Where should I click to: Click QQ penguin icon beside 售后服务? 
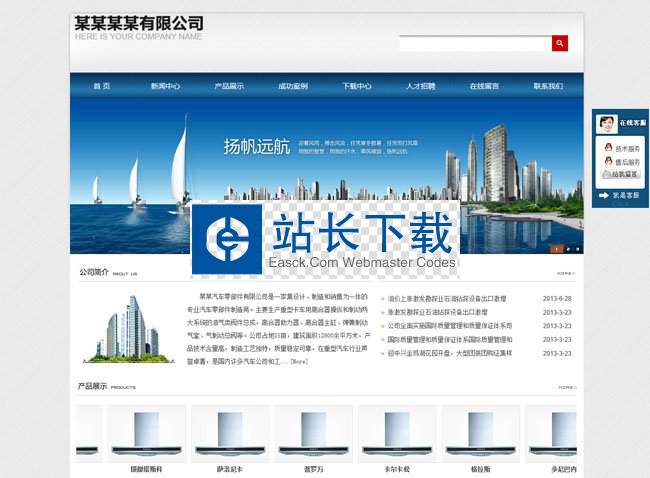coord(608,161)
